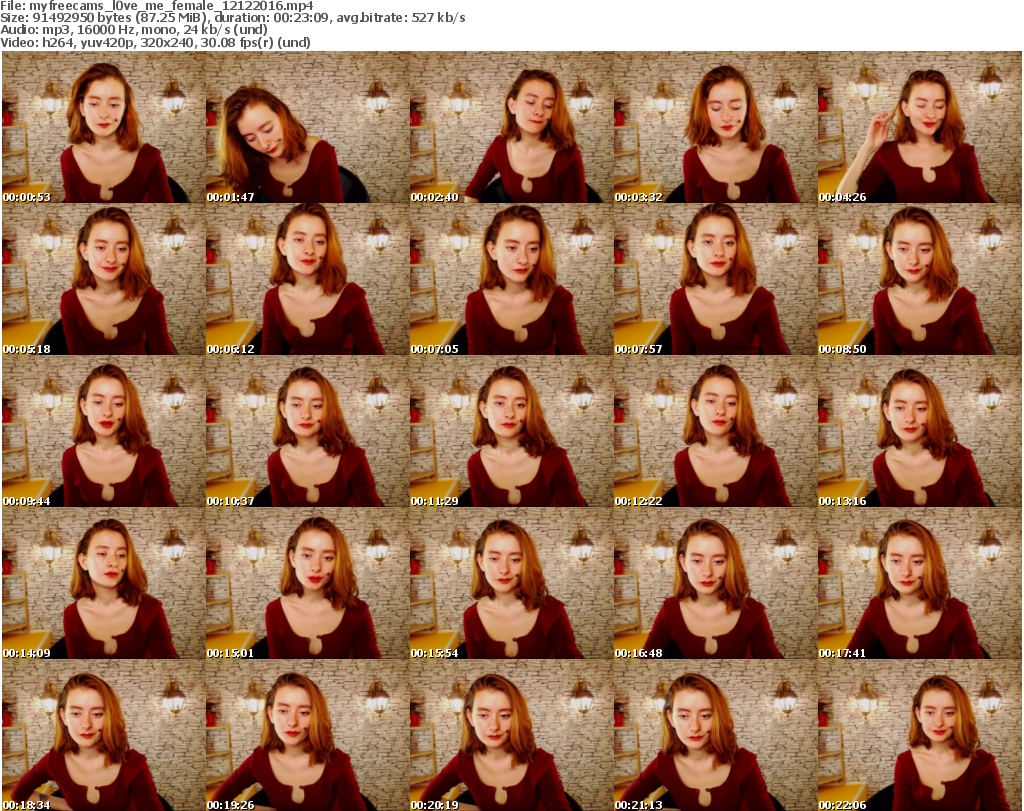Open the thumbnail stamped 00:09:44
1024x811 pixels.
(x=104, y=431)
